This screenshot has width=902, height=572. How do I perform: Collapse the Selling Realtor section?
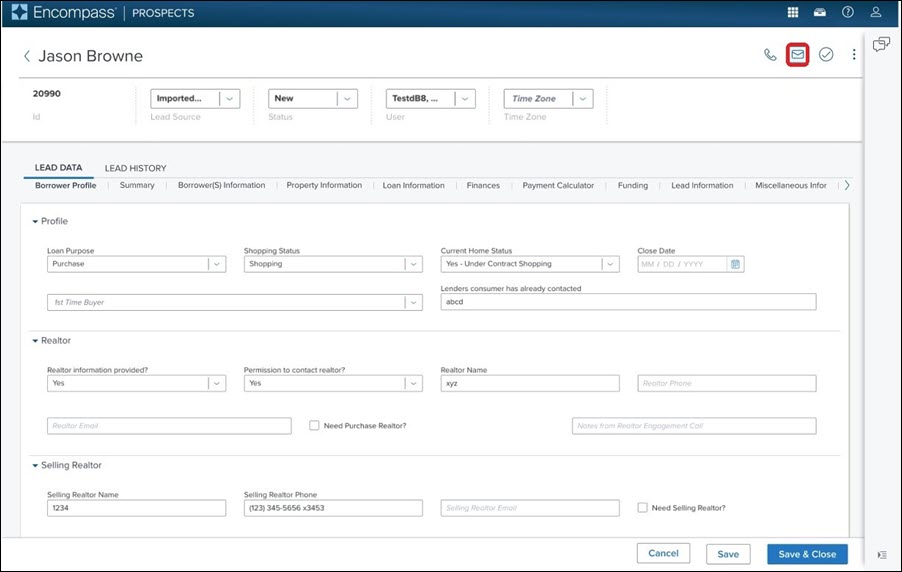click(x=35, y=466)
